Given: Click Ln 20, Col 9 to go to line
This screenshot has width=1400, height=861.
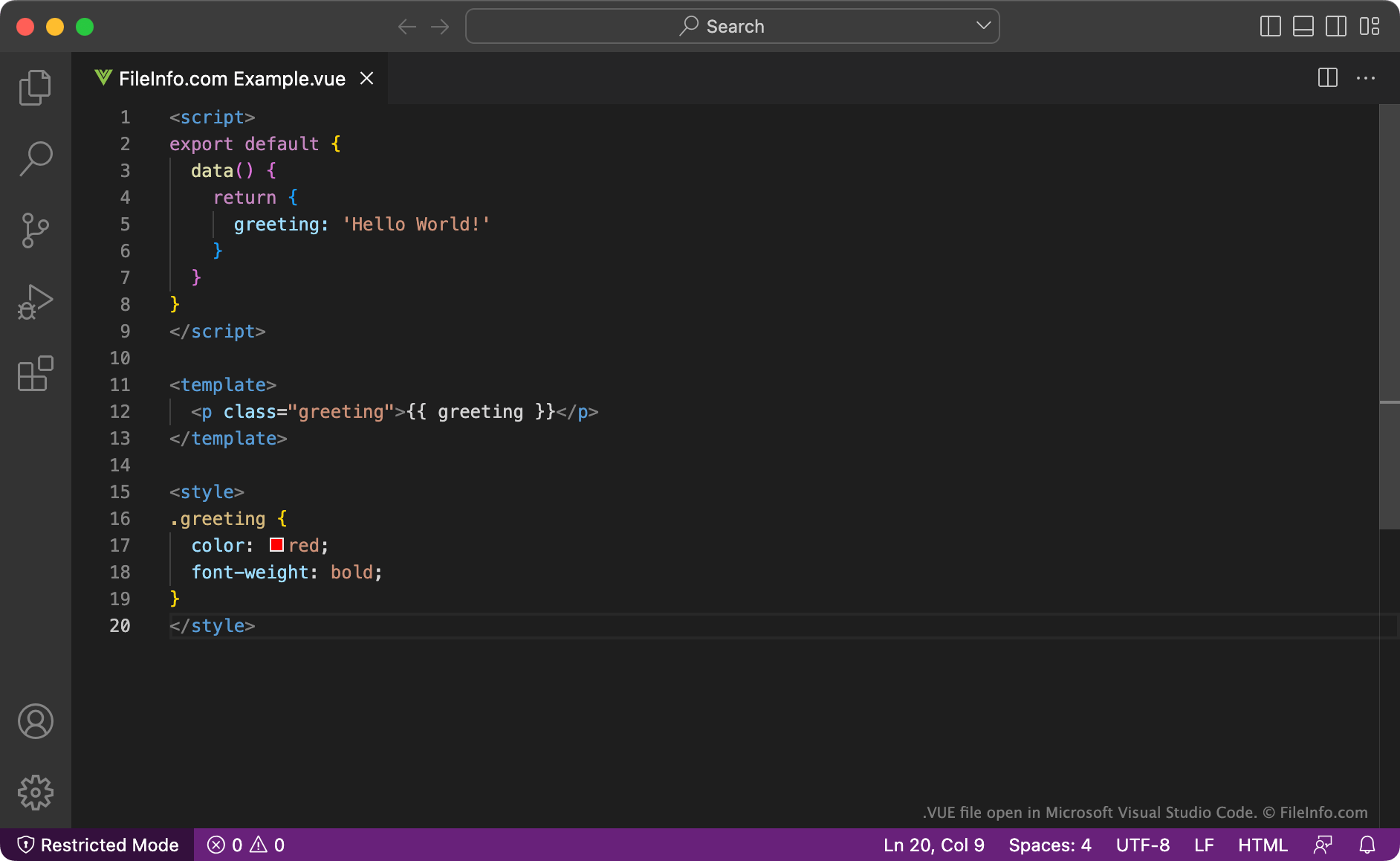Looking at the screenshot, I should pos(933,845).
